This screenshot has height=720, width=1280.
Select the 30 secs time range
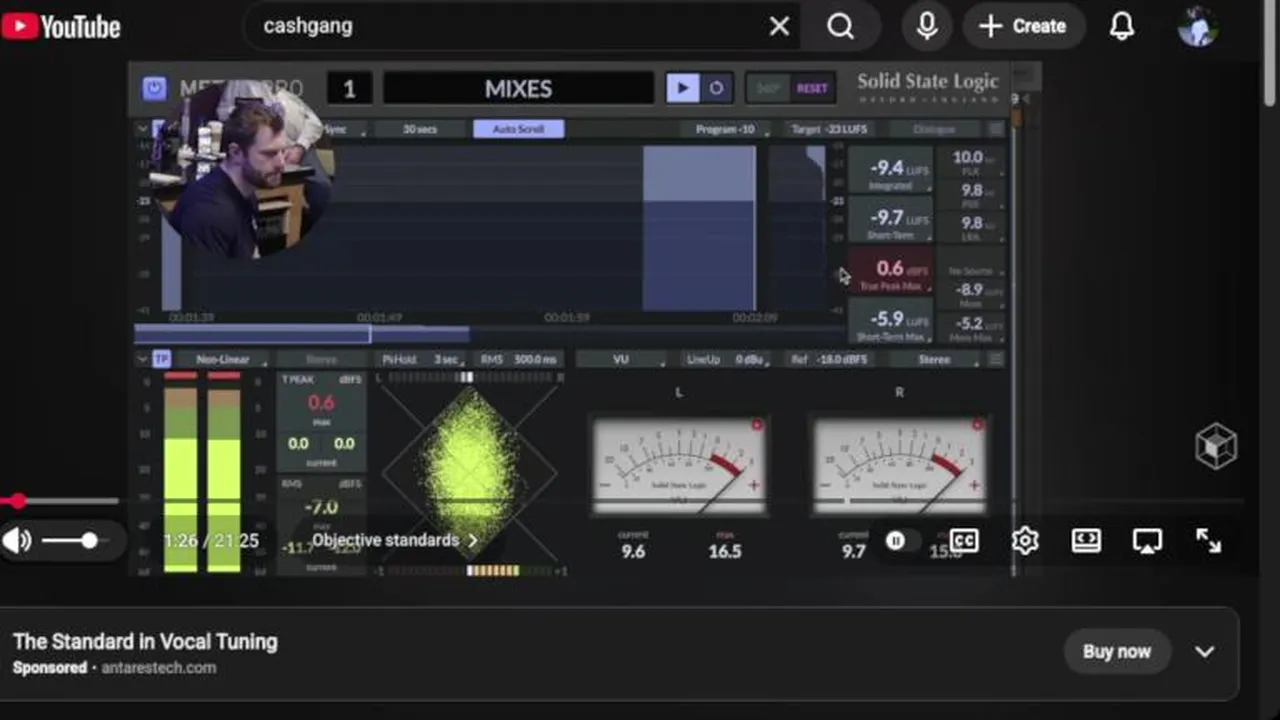coord(420,129)
